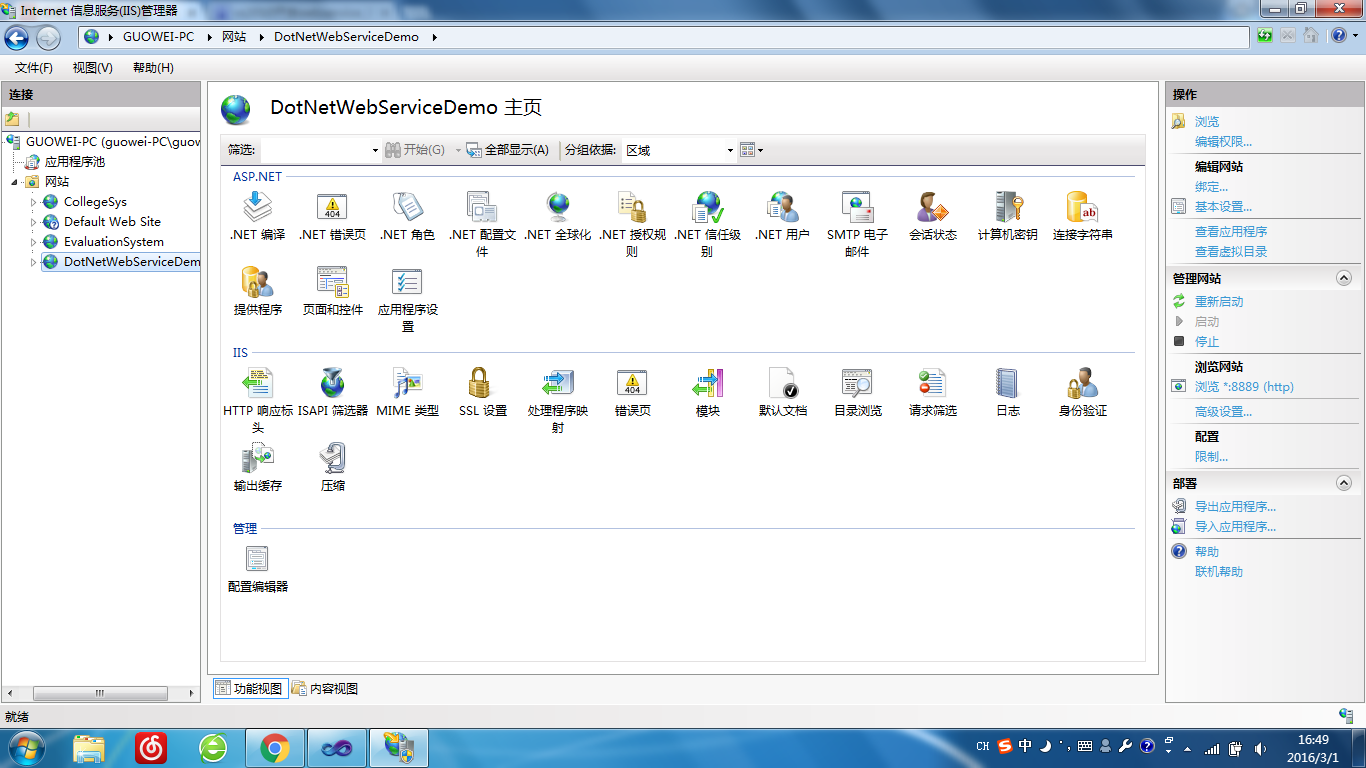Click 导出应用程序... link
The height and width of the screenshot is (768, 1366).
[1235, 507]
